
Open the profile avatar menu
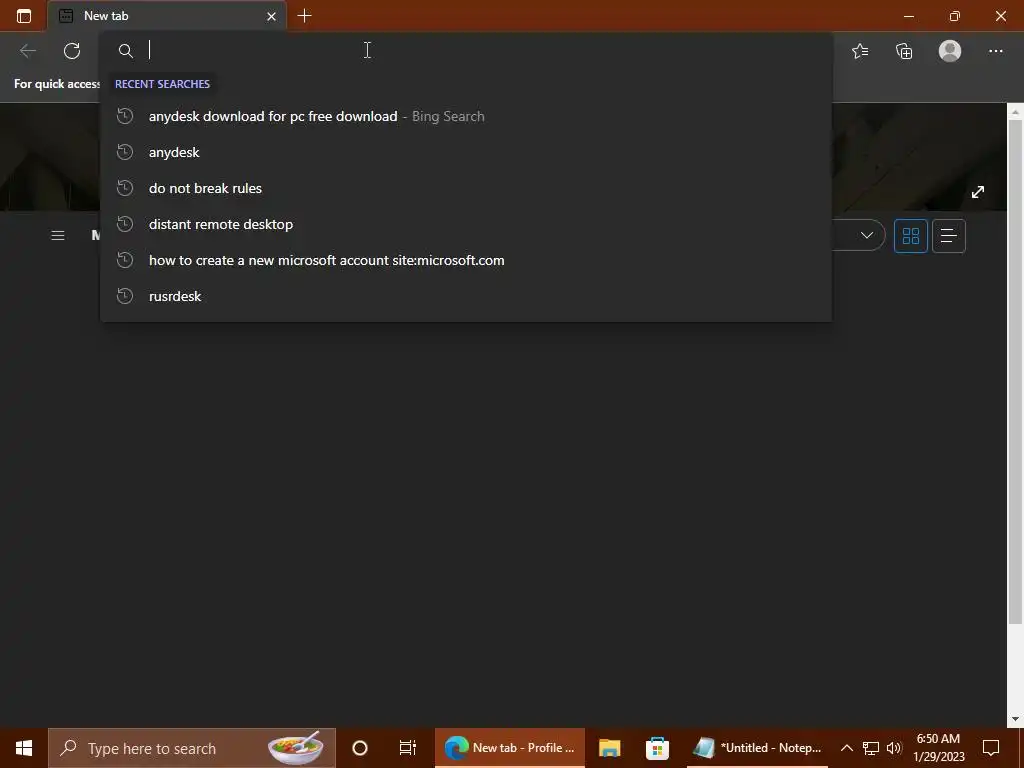click(950, 51)
